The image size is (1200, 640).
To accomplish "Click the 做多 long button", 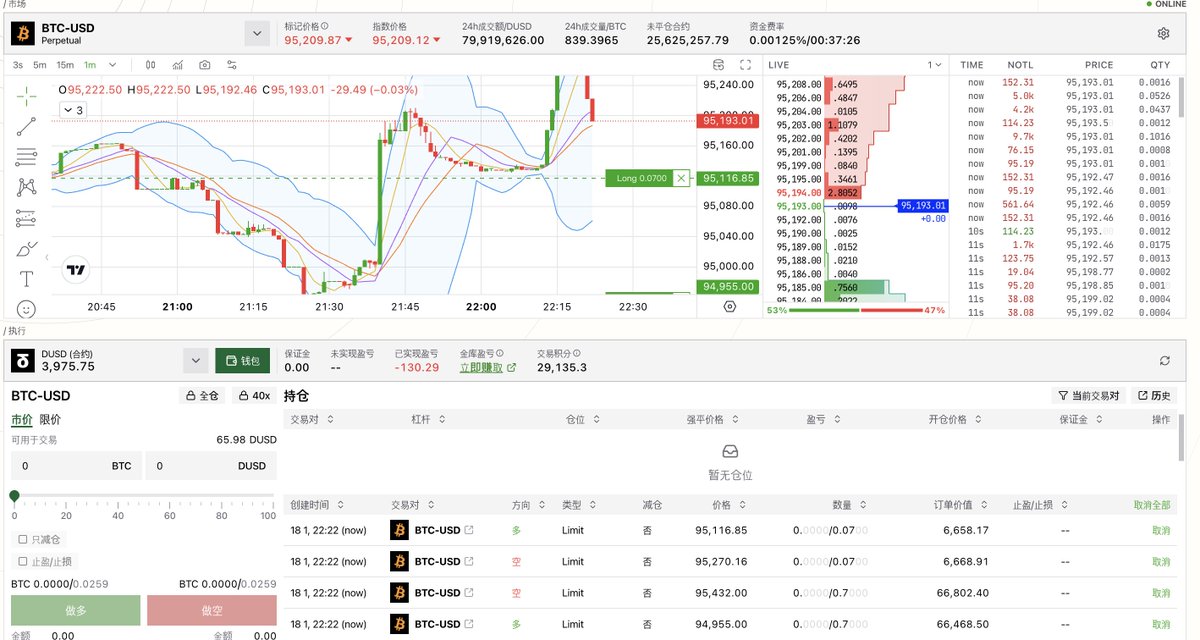I will pyautogui.click(x=76, y=610).
